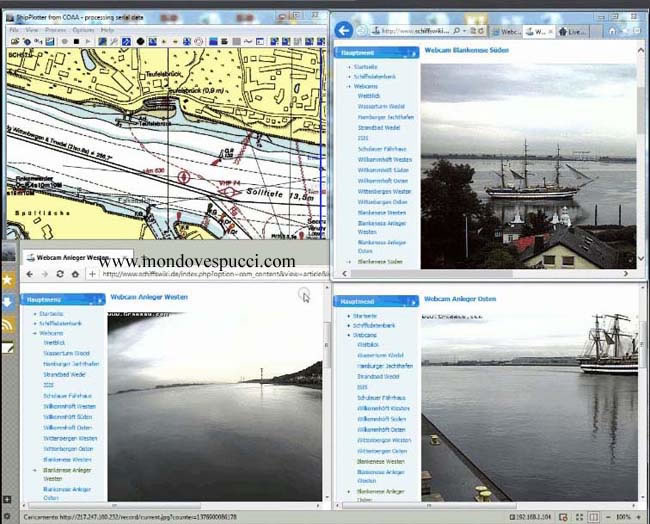Open Hamburger Jachthafen link in Anleger Osten page
The image size is (650, 524).
pos(385,366)
